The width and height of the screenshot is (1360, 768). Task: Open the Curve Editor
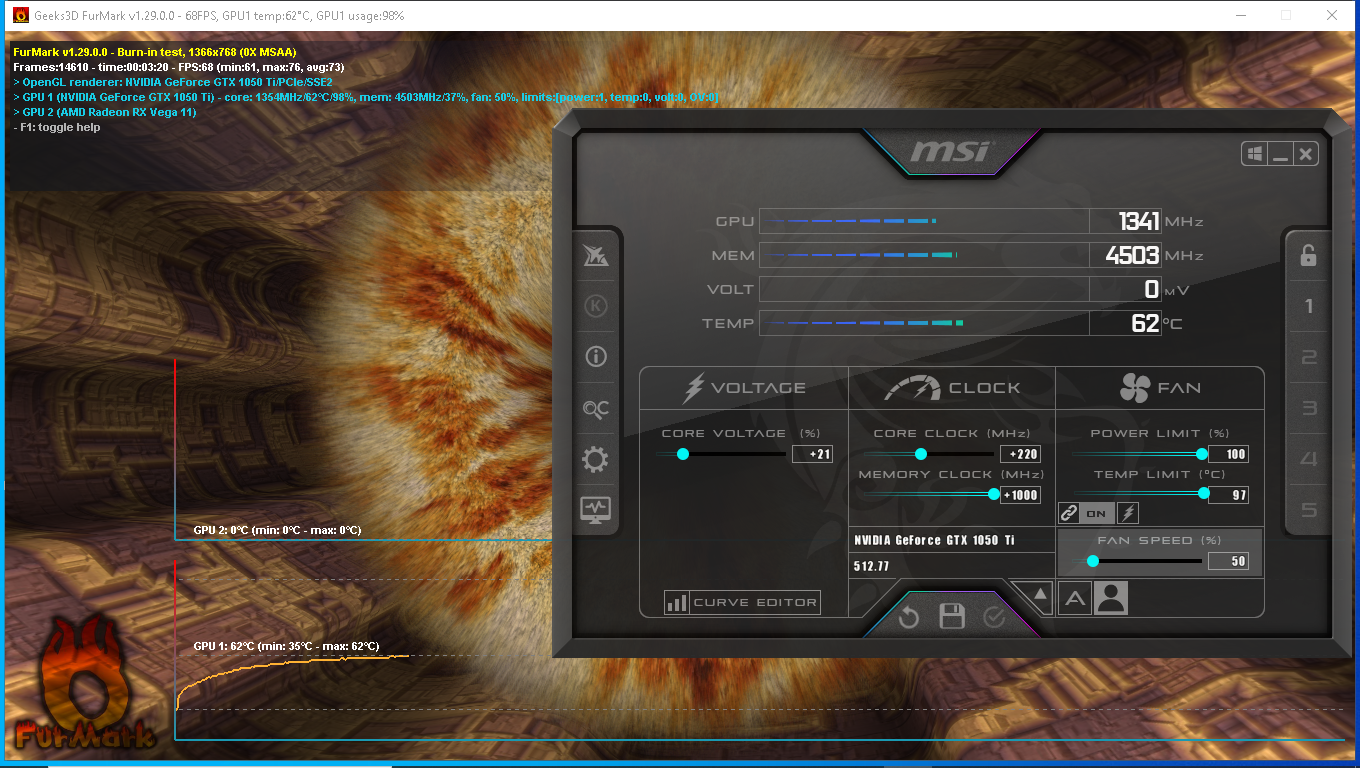tap(742, 602)
